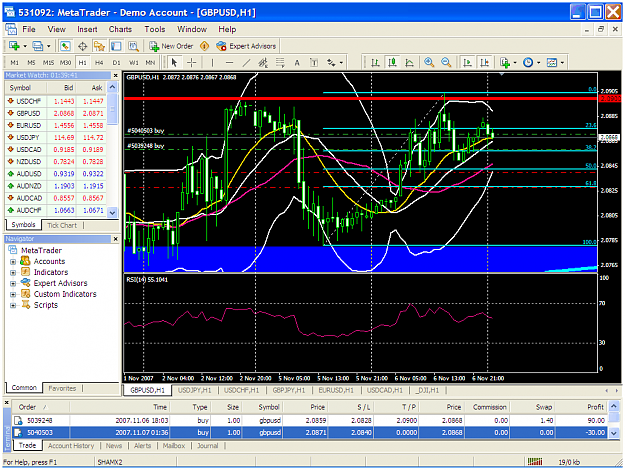Select the M1 timeframe
625x470 pixels.
tap(14, 63)
